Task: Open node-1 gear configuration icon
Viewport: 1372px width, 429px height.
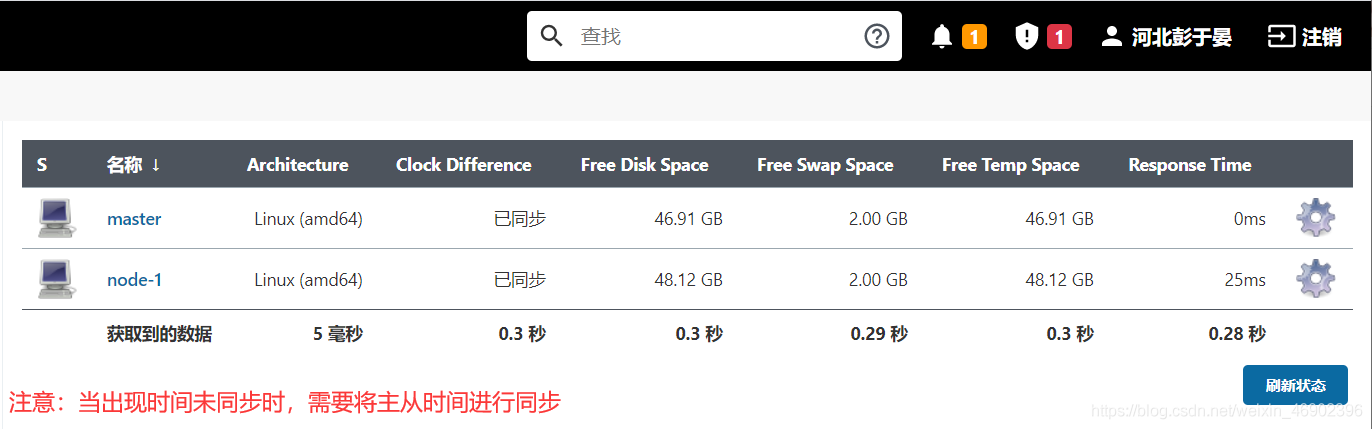Action: [x=1315, y=279]
